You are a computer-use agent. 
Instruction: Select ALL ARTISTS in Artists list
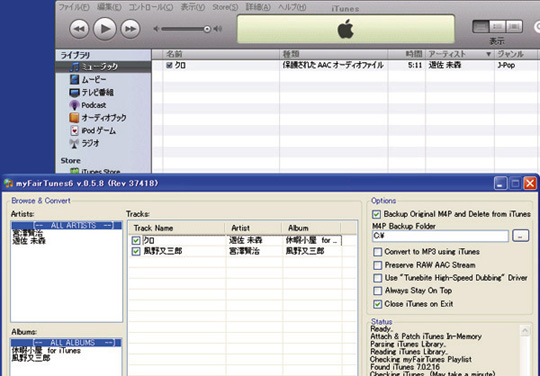point(66,226)
